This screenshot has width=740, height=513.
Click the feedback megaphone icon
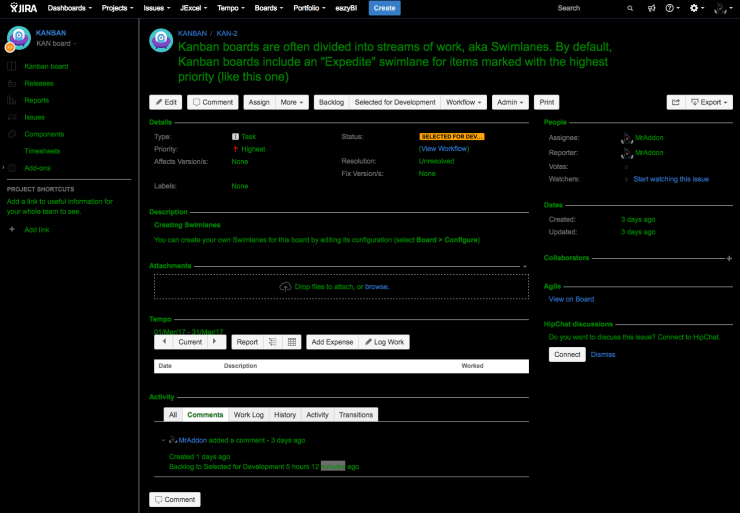(651, 8)
